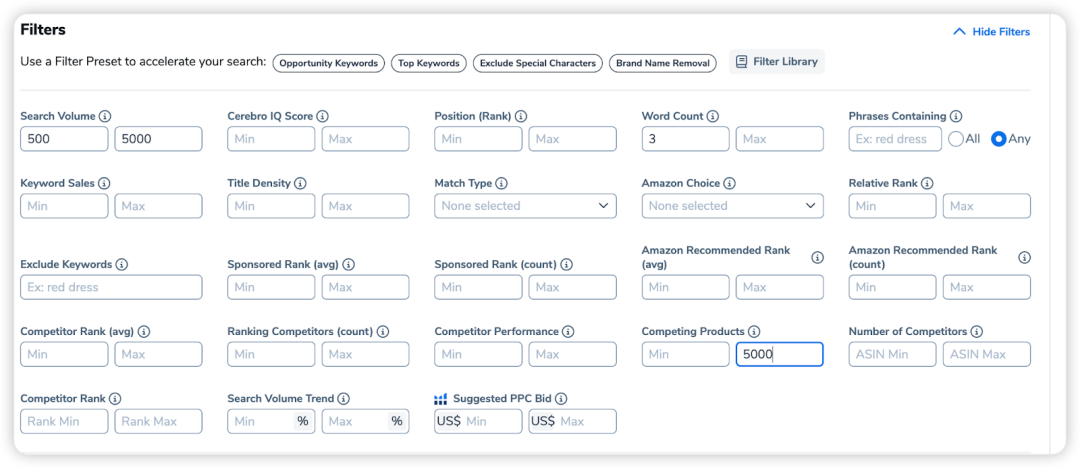Open the Filter Library
Viewport: 1080px width, 468px height.
777,62
